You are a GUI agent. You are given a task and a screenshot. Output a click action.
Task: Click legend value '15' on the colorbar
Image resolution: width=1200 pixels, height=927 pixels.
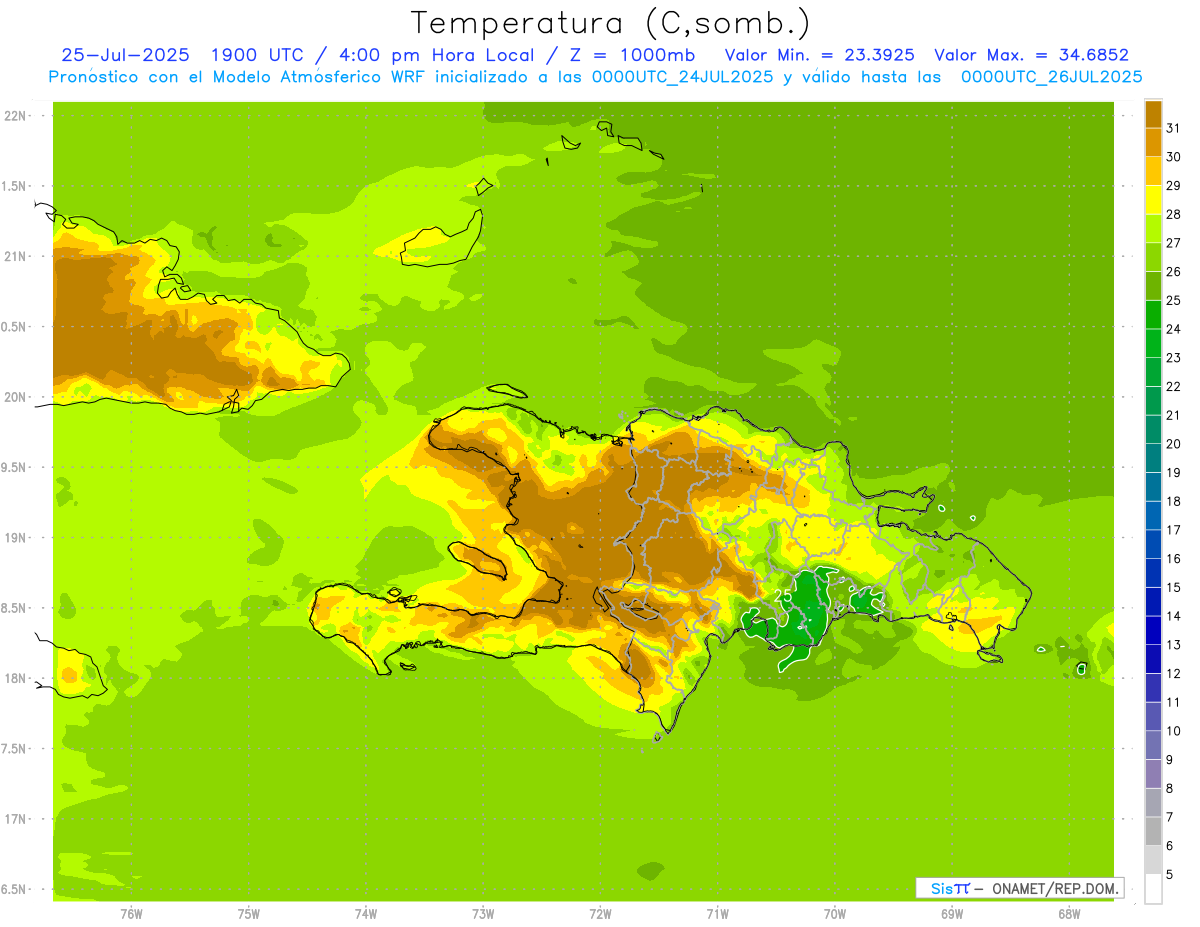pyautogui.click(x=1174, y=587)
